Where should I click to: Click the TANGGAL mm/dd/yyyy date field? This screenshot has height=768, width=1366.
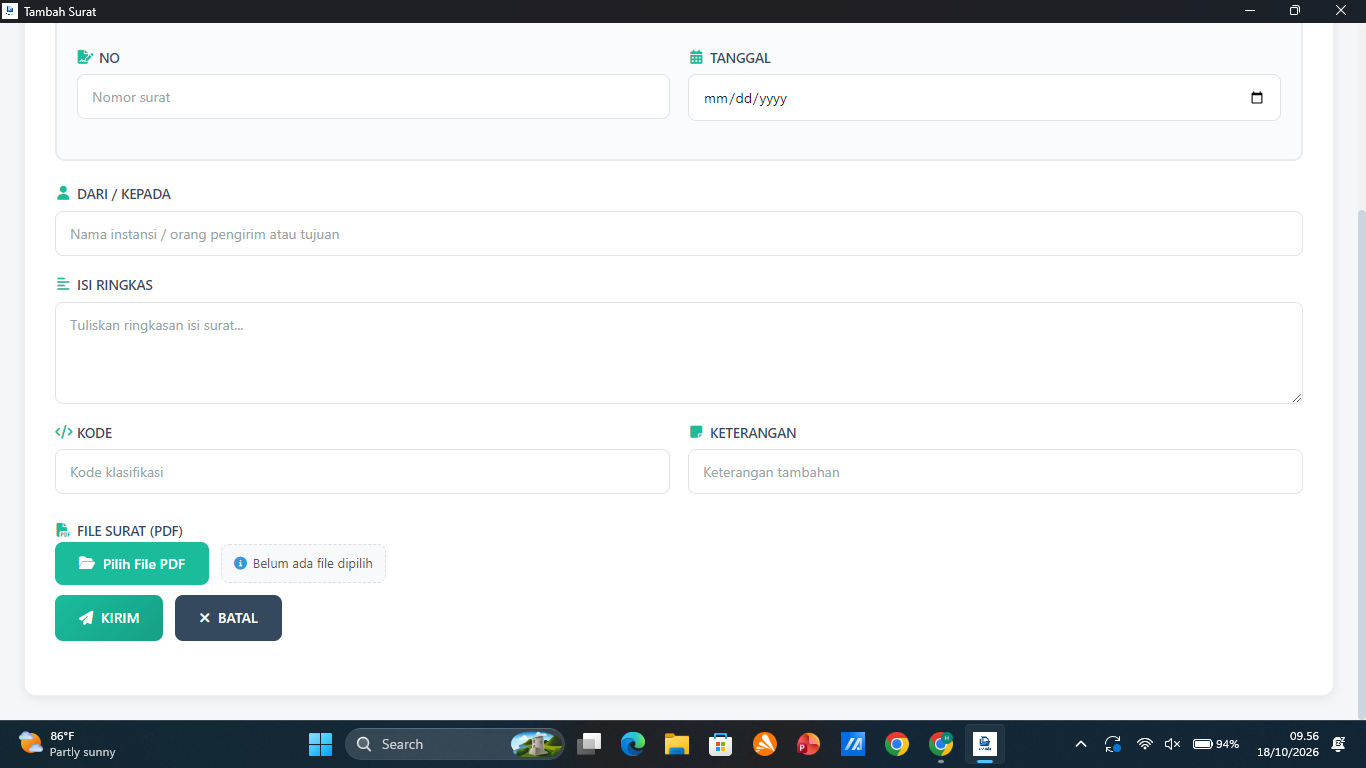click(x=984, y=98)
